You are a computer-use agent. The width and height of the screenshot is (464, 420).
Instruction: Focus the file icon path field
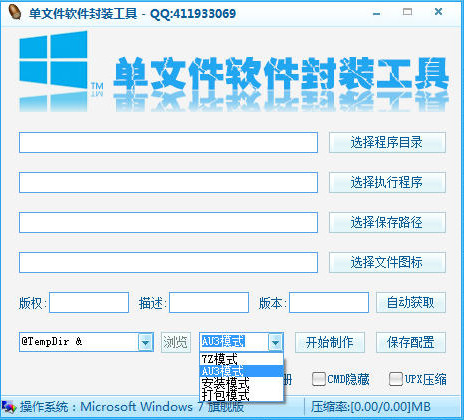pyautogui.click(x=168, y=262)
